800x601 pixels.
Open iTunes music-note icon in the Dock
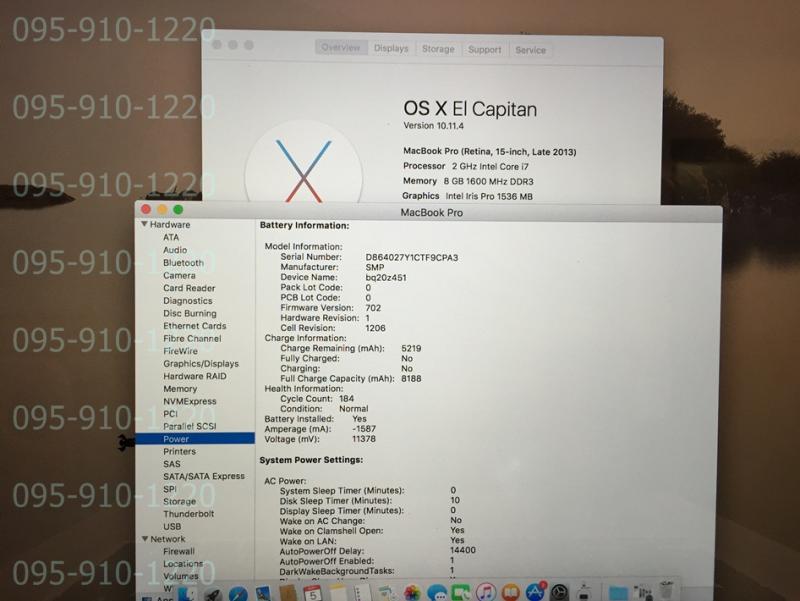click(x=486, y=593)
